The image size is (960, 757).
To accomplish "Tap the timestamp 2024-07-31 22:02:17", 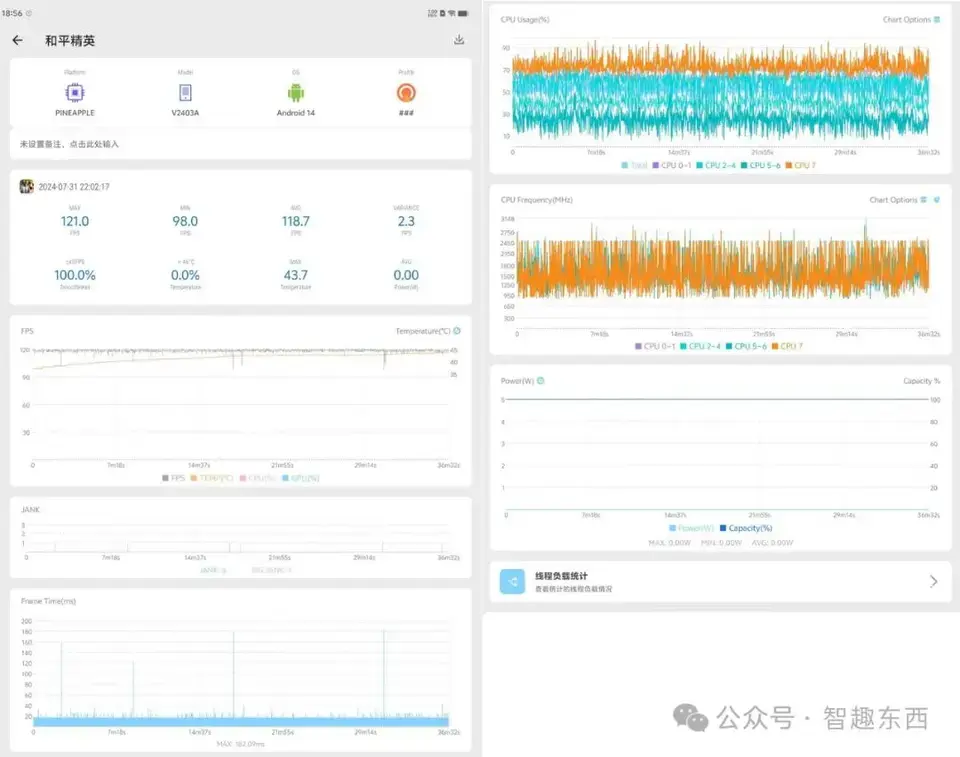I will (74, 187).
